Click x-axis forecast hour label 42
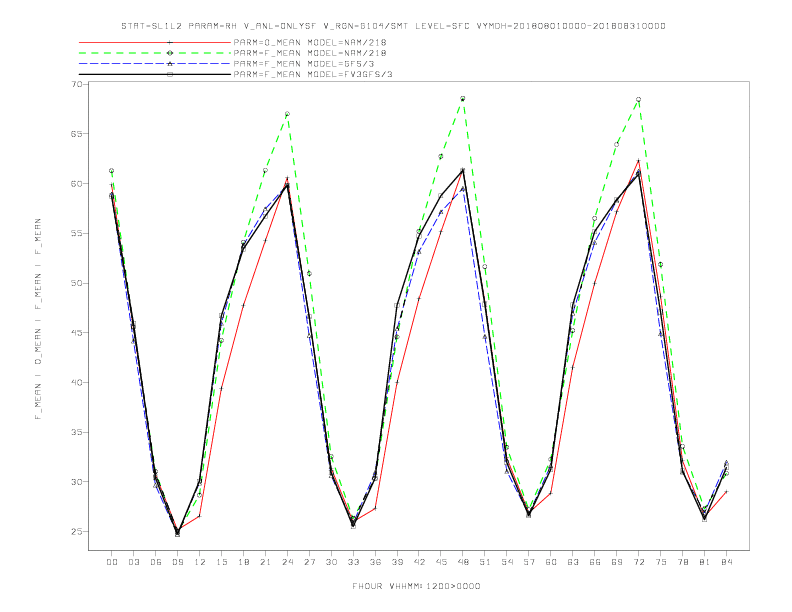 pyautogui.click(x=419, y=562)
